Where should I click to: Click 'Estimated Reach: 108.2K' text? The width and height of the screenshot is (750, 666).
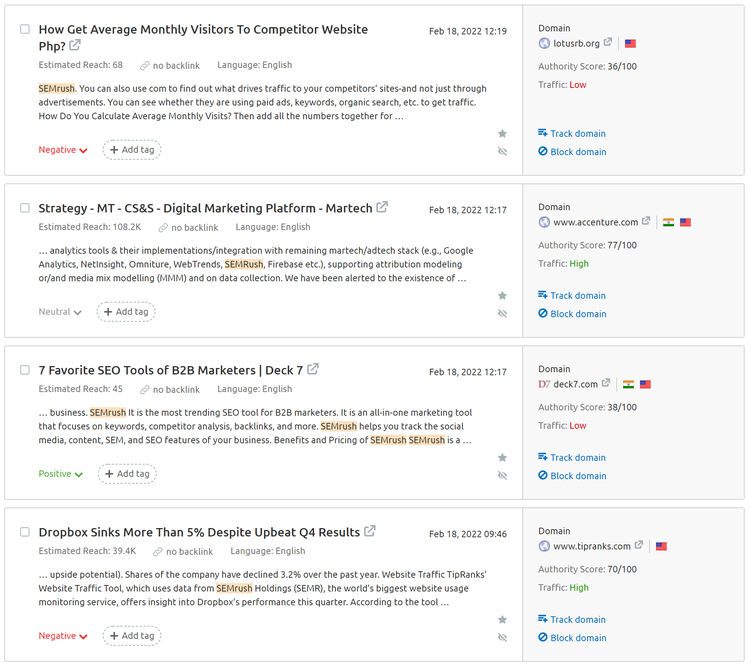(90, 227)
